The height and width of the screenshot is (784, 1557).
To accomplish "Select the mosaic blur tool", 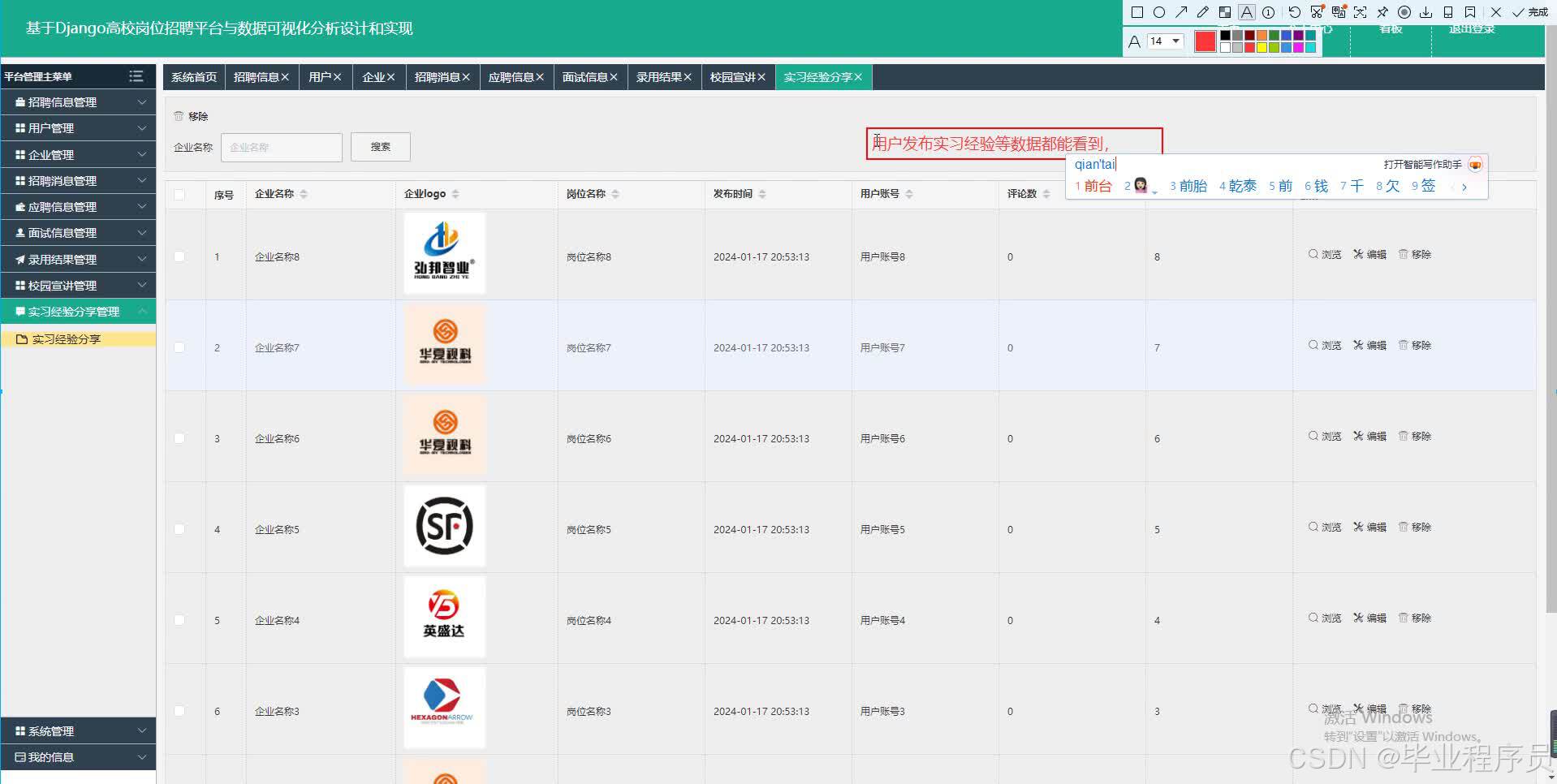I will tap(1225, 12).
